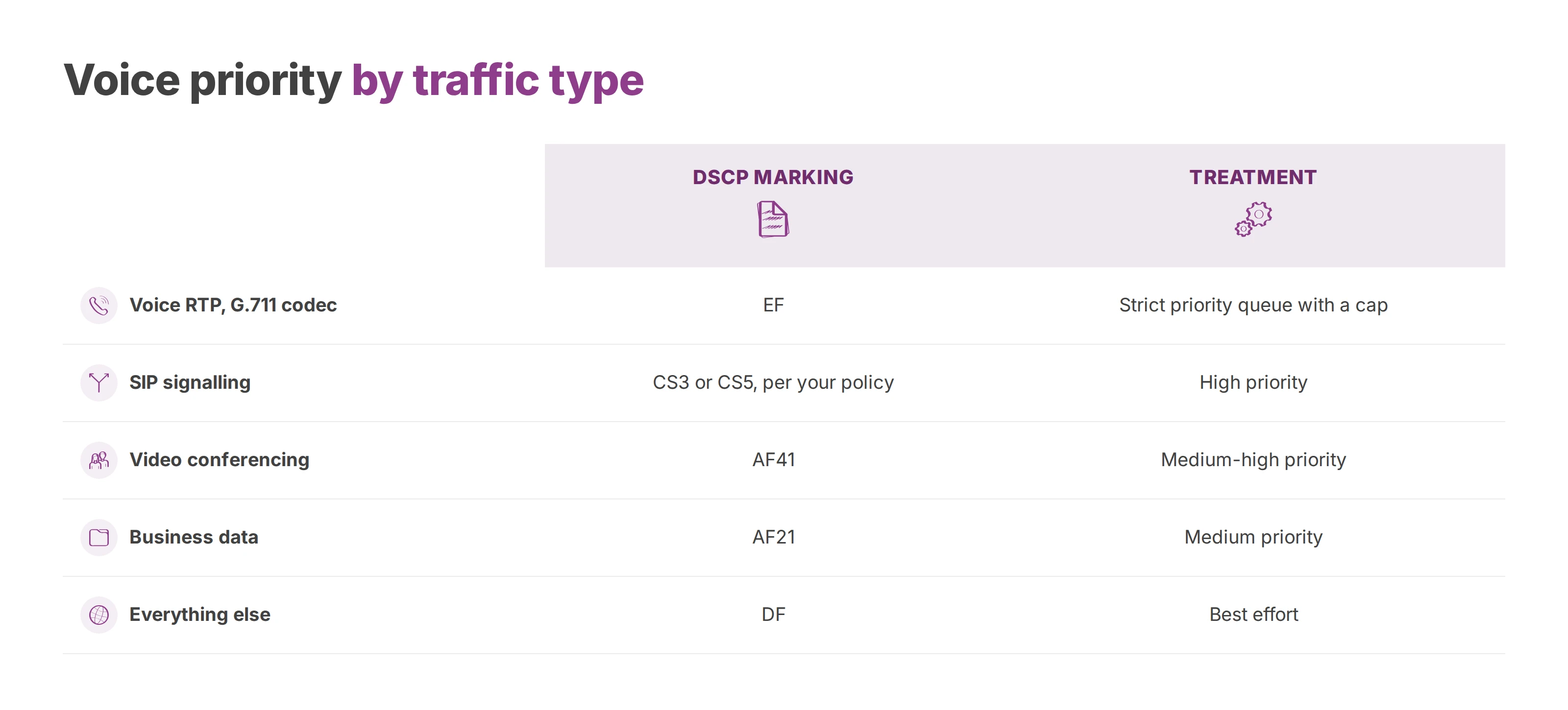Click the 'Business data' row label

click(194, 537)
